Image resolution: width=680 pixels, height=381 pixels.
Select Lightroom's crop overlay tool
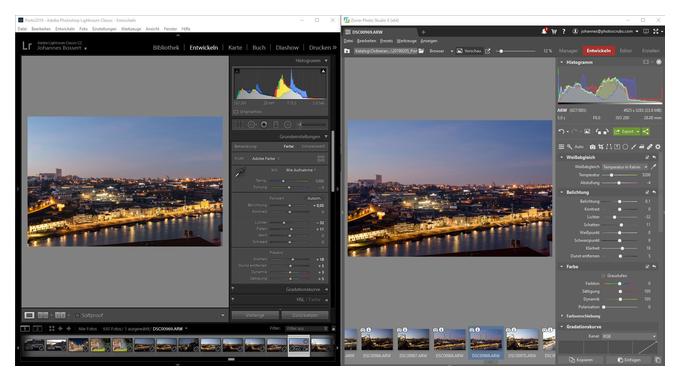click(x=239, y=124)
